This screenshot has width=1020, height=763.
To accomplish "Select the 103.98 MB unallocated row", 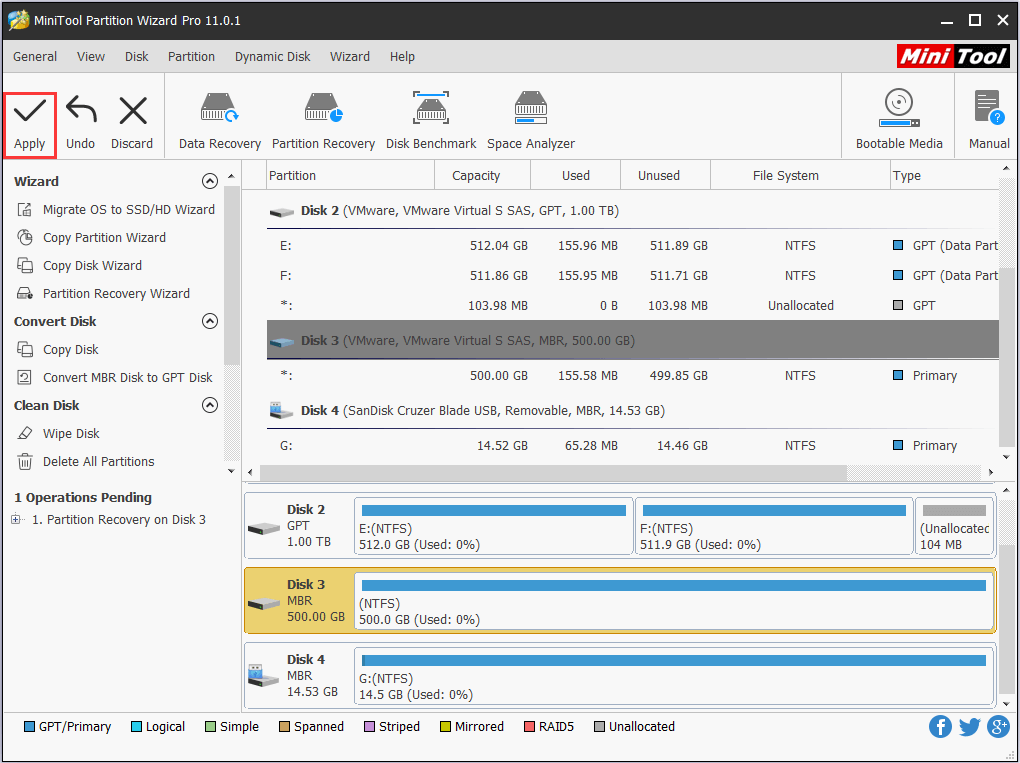I will pyautogui.click(x=632, y=306).
